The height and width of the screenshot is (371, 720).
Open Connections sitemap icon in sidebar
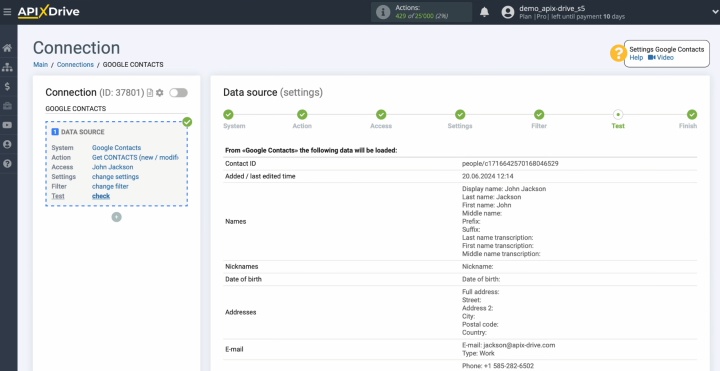point(7,67)
